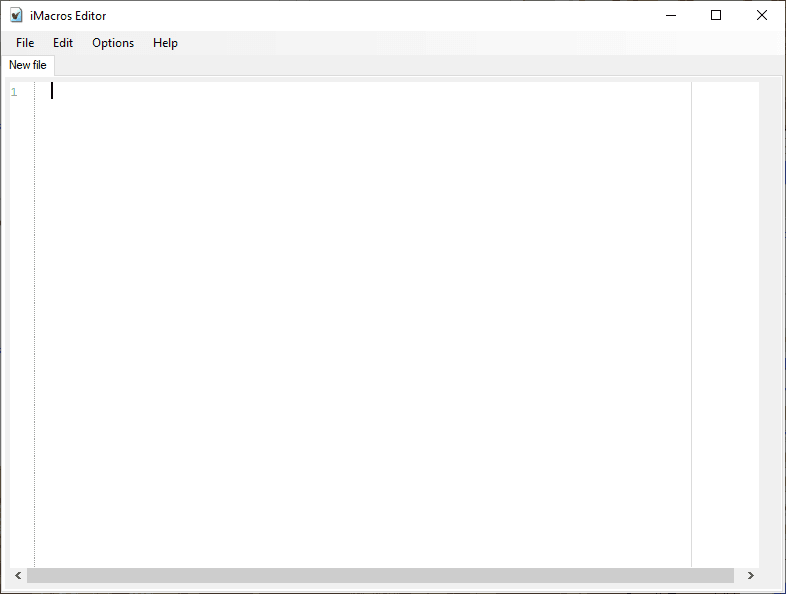Click the iMacros Editor title bar icon
Image resolution: width=786 pixels, height=594 pixels.
coord(16,16)
